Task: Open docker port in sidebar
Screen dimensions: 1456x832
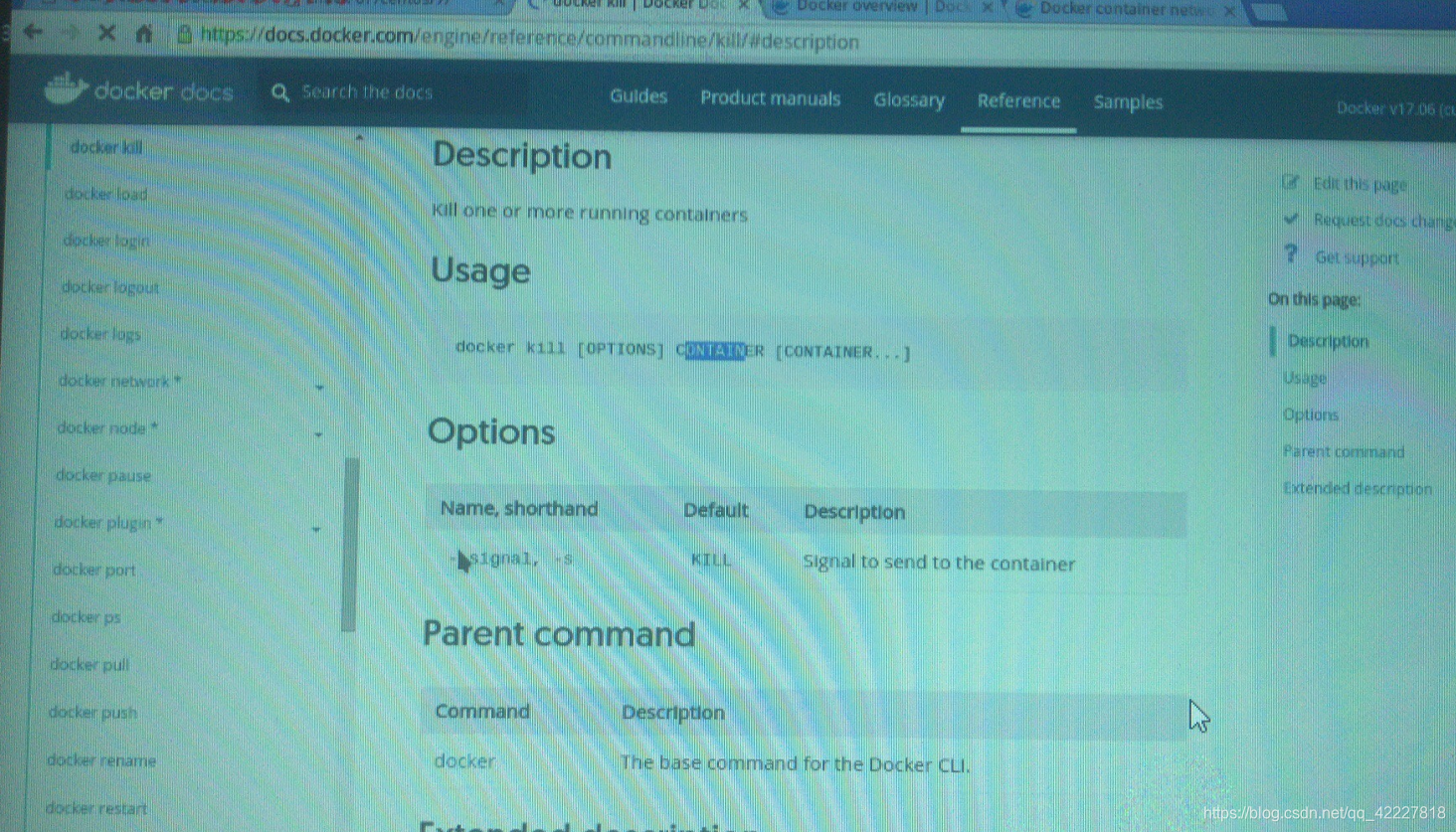Action: [x=93, y=570]
